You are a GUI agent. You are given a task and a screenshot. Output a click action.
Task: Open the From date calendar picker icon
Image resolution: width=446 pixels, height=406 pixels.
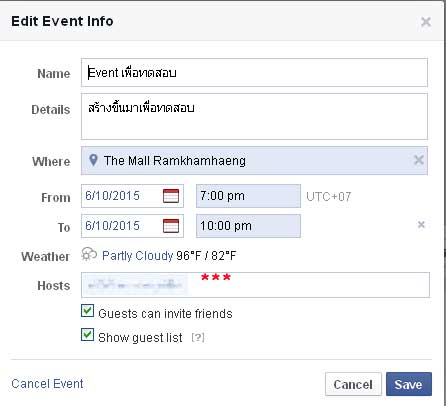[x=171, y=196]
